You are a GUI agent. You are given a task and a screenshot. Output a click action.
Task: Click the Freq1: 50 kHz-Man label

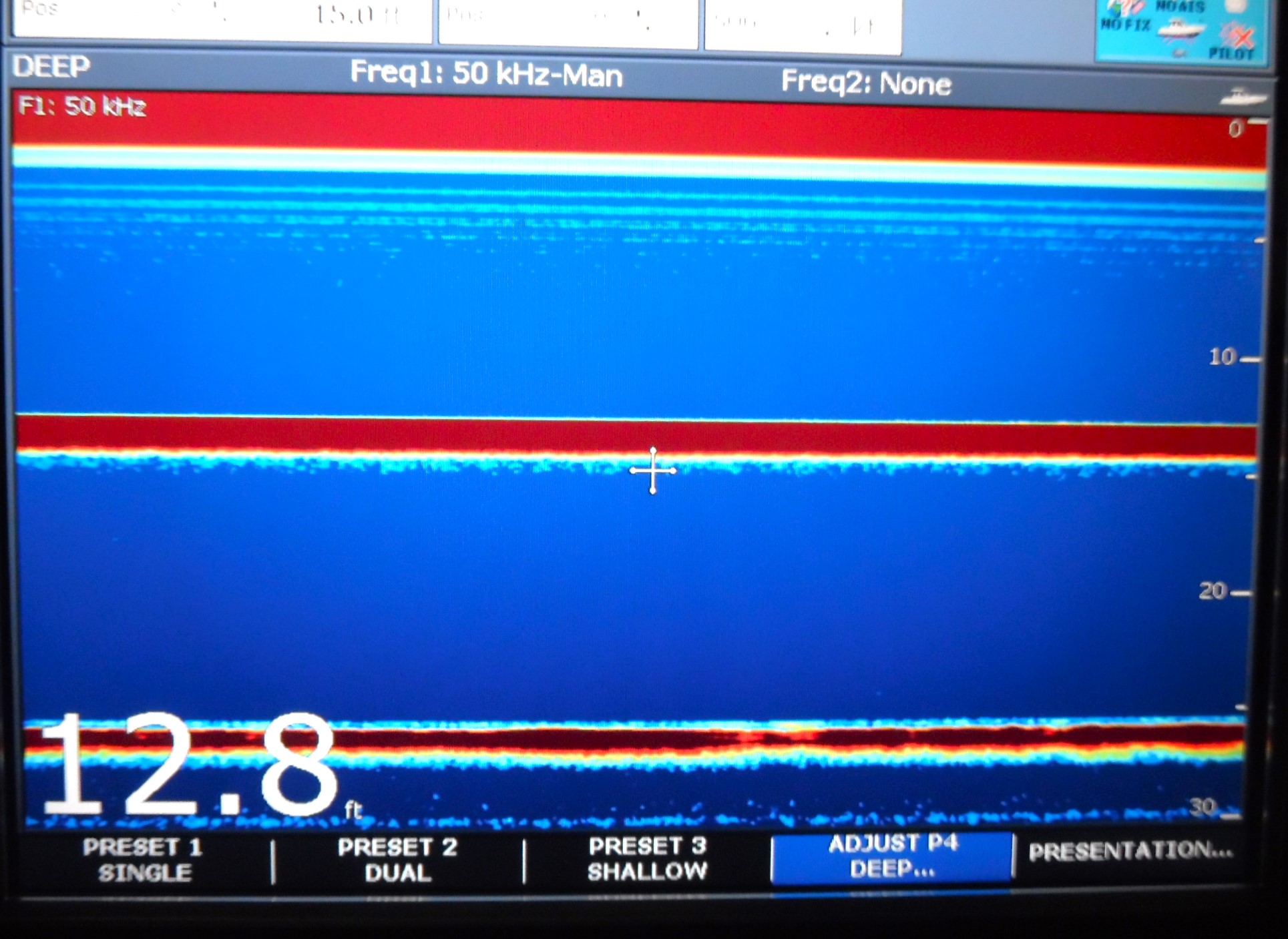[x=486, y=73]
